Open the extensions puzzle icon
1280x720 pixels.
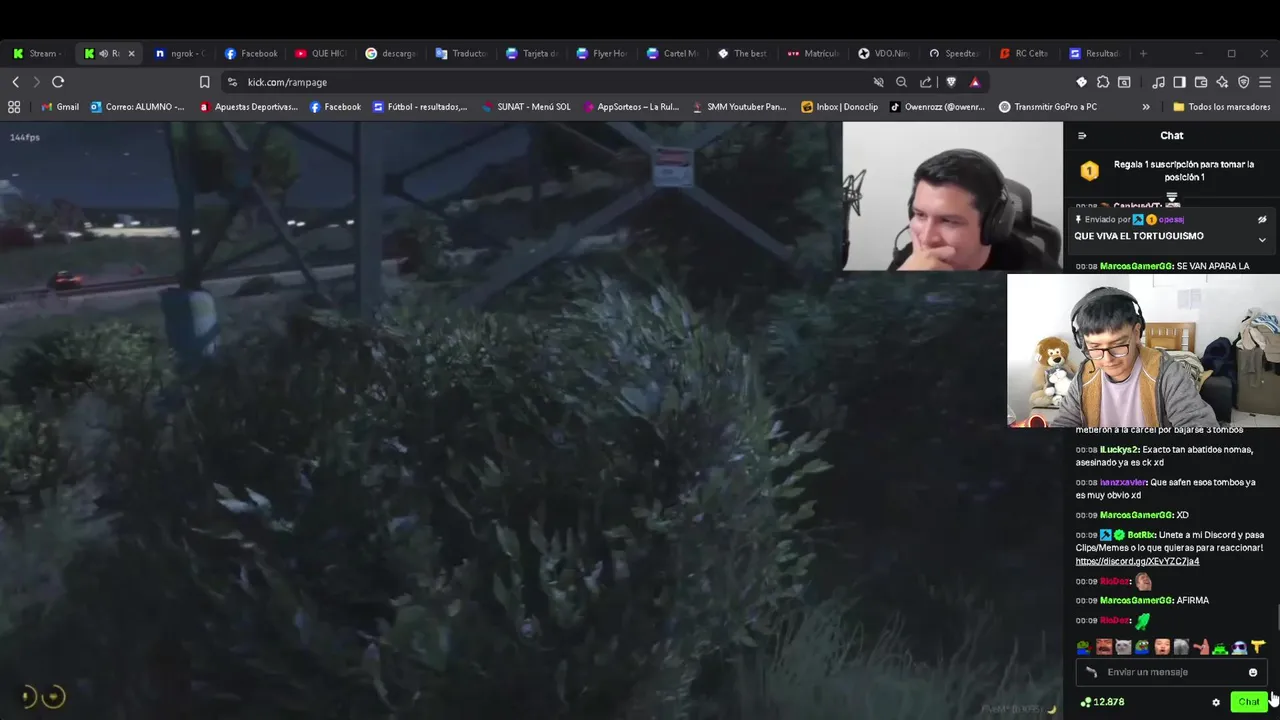[1102, 82]
